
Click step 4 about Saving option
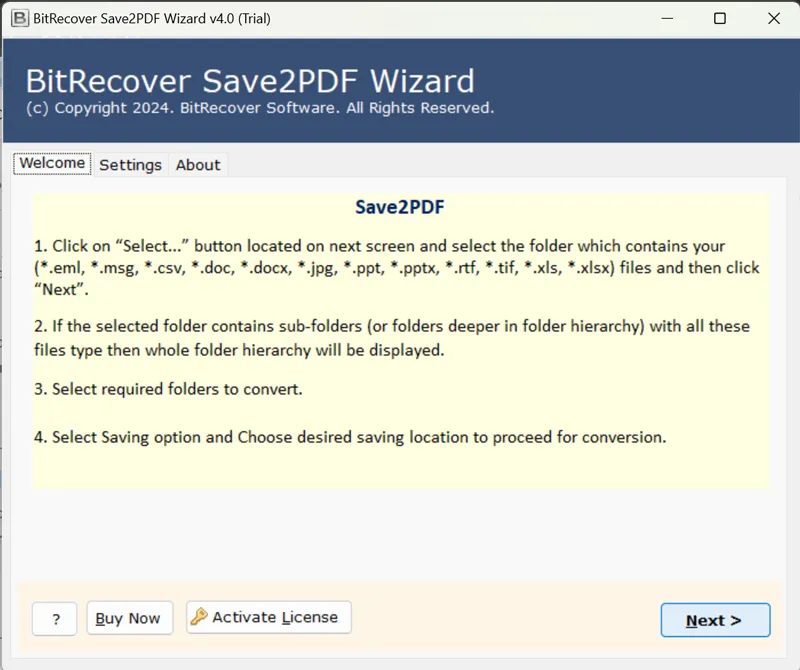click(x=350, y=437)
